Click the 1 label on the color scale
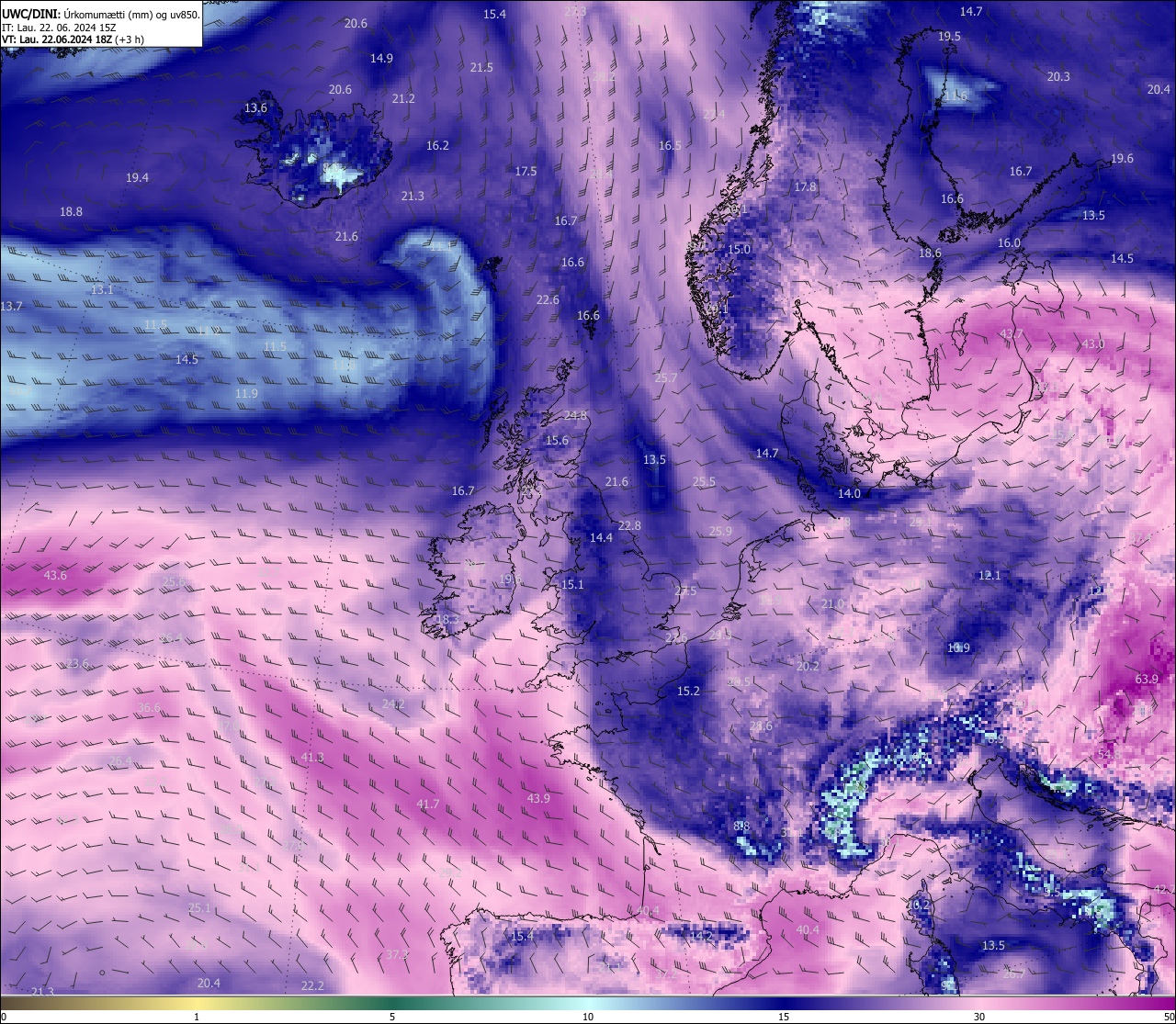Screen dimensions: 1176x1024 click(197, 1017)
